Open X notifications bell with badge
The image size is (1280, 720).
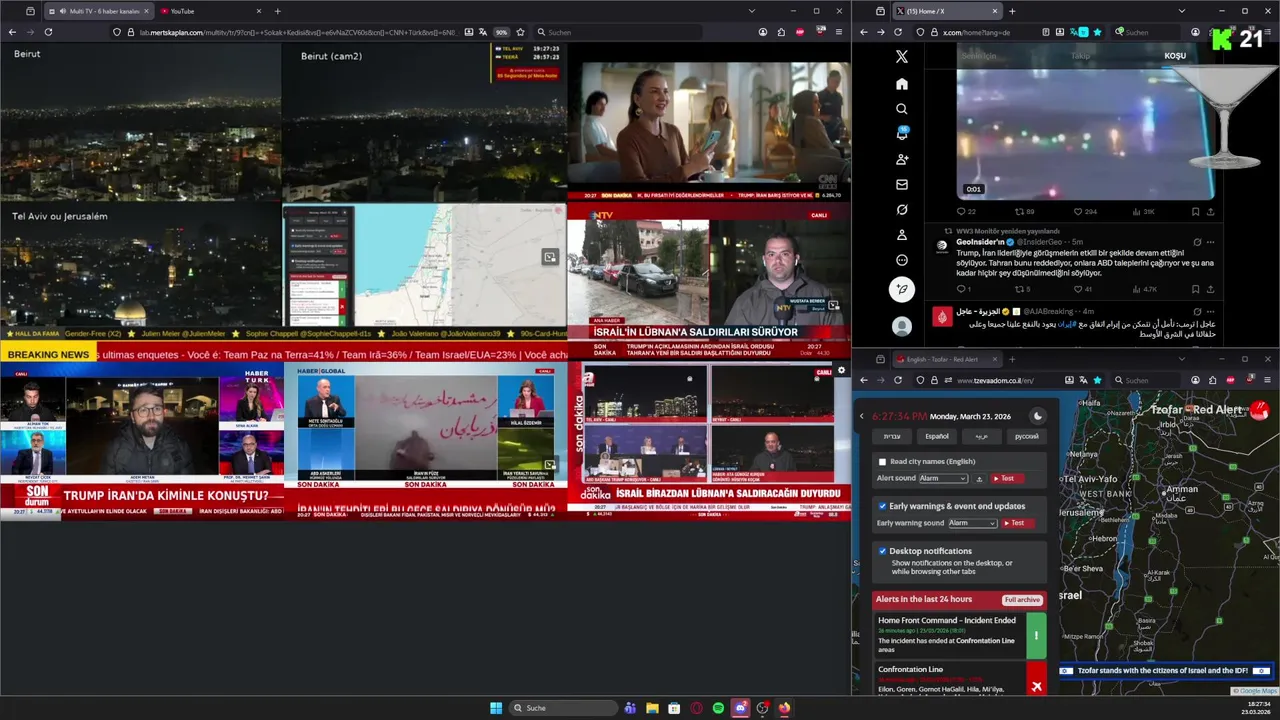901,134
